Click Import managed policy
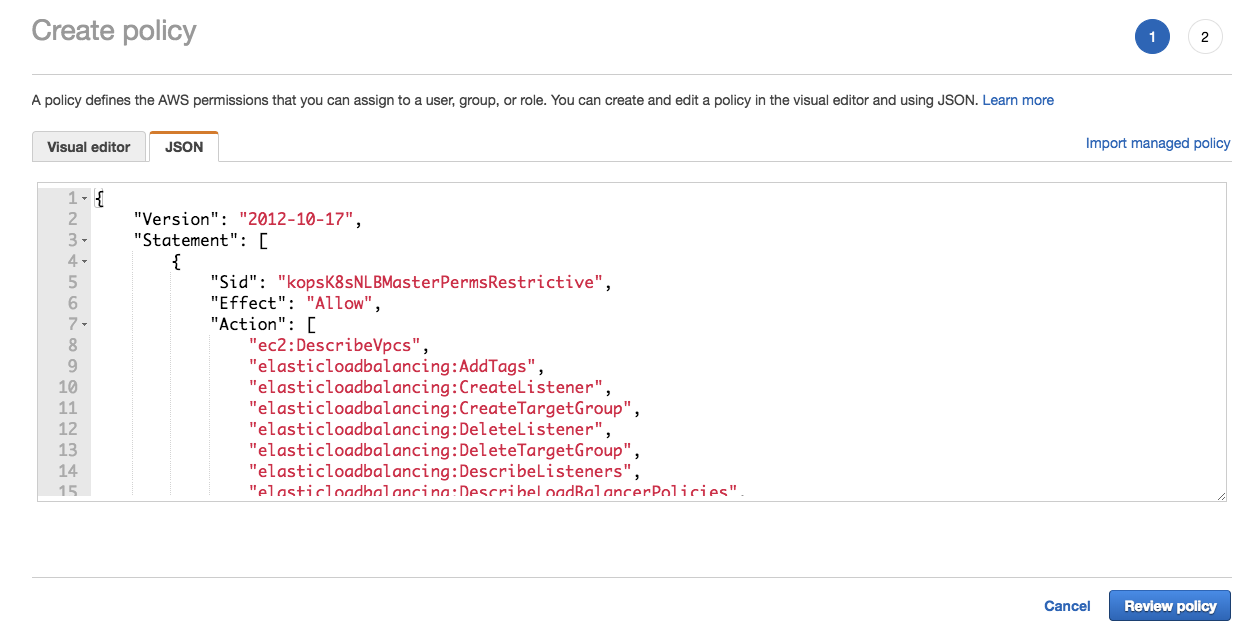This screenshot has width=1260, height=638. point(1157,143)
